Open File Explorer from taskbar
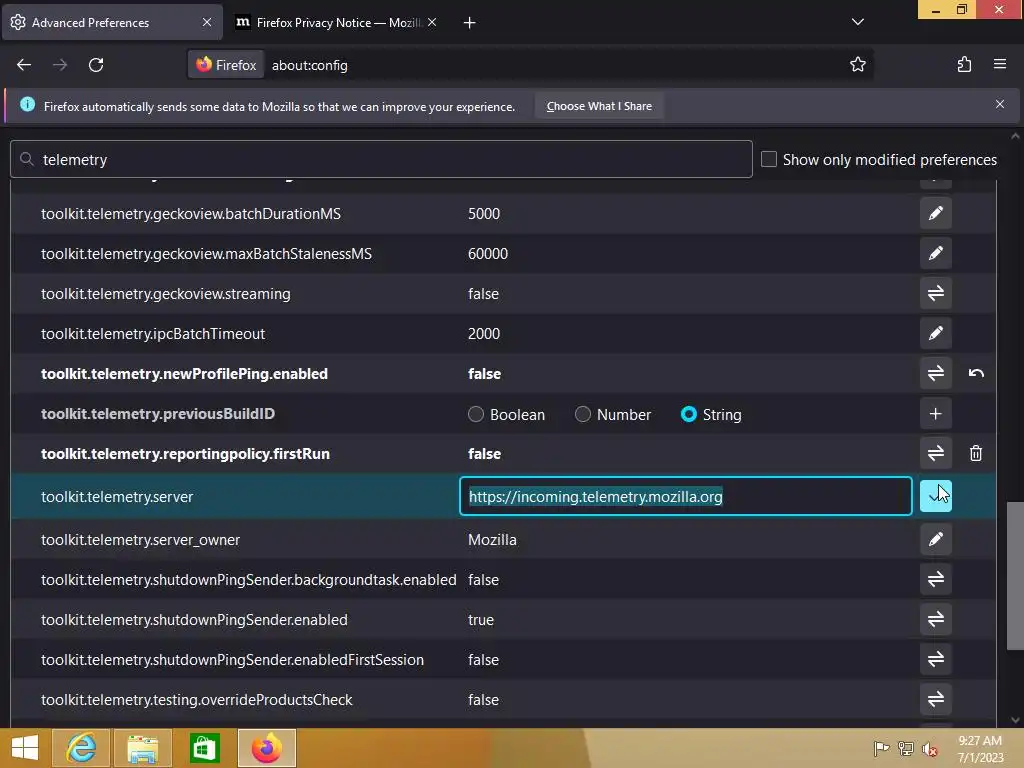This screenshot has width=1024, height=768. click(x=143, y=748)
